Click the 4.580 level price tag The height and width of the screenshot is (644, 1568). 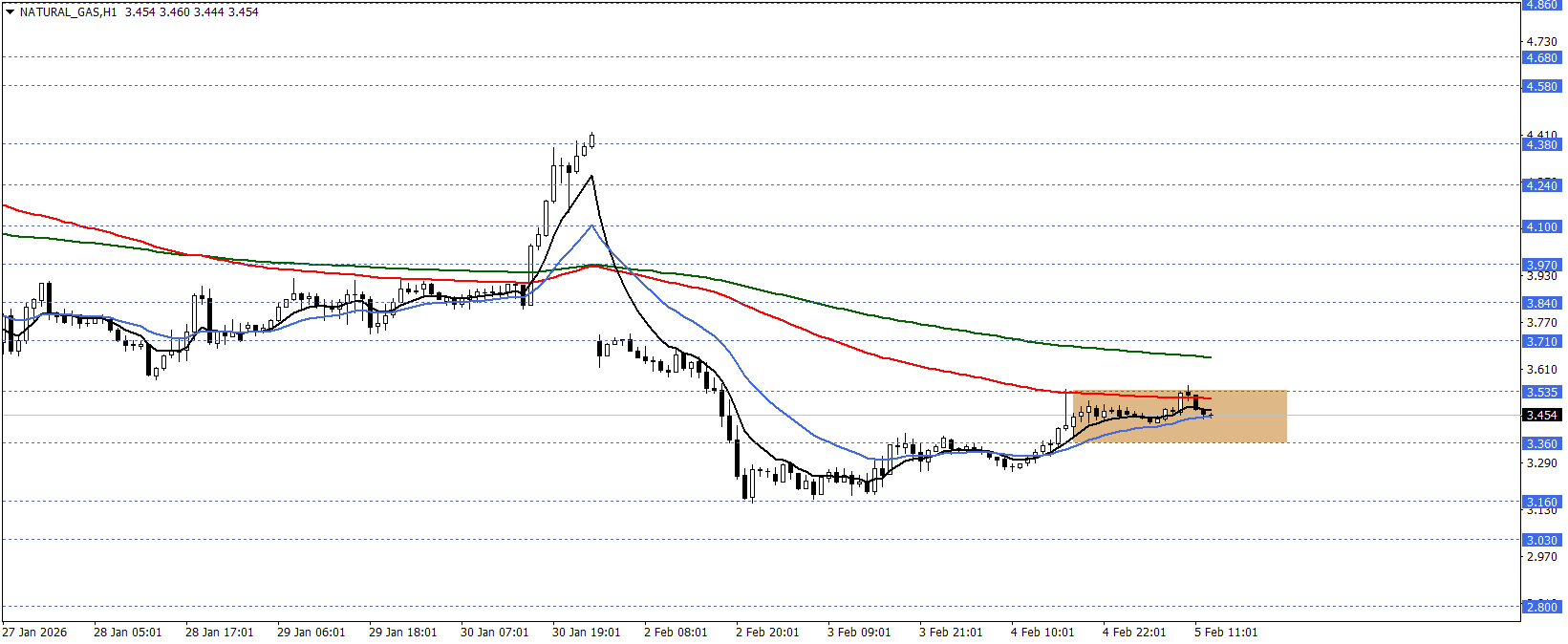(x=1541, y=87)
